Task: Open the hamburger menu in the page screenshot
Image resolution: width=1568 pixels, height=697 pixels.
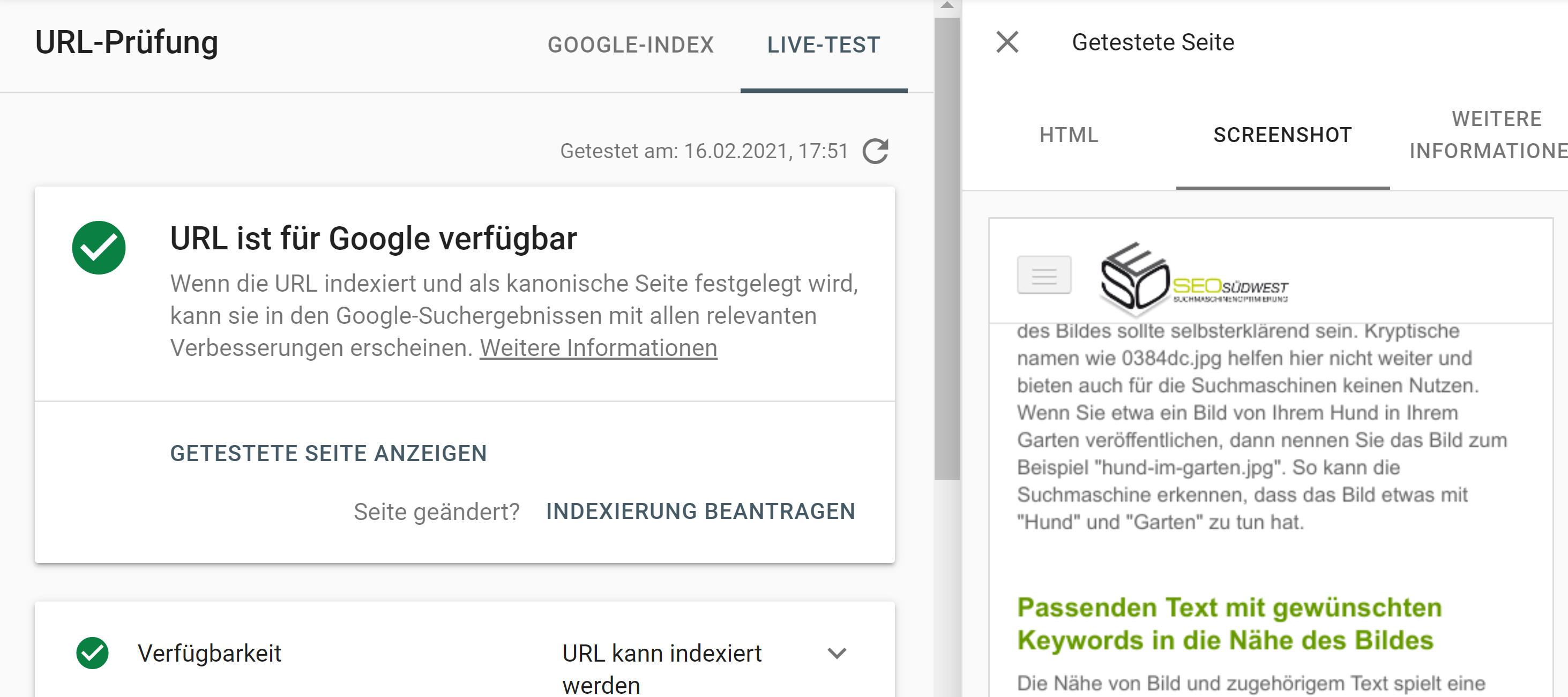Action: tap(1043, 276)
